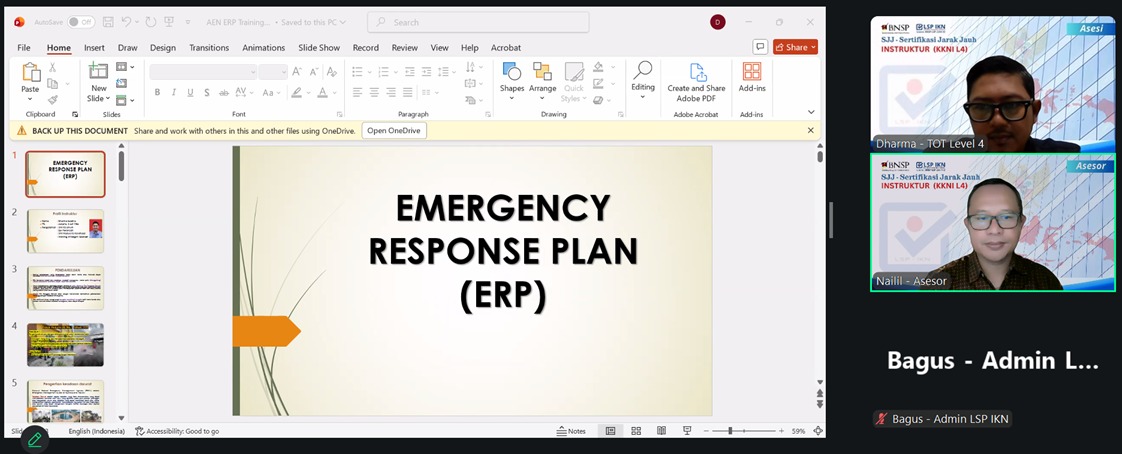Toggle the AutoSave switch

point(80,22)
